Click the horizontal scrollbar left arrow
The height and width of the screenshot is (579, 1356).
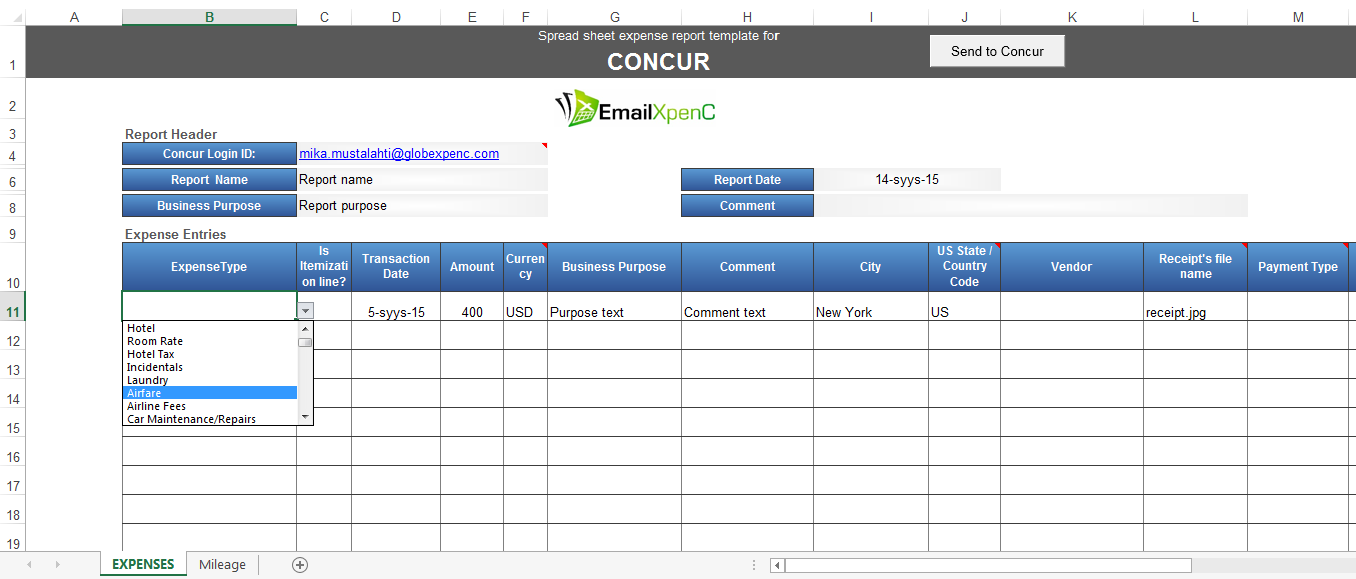(x=777, y=565)
